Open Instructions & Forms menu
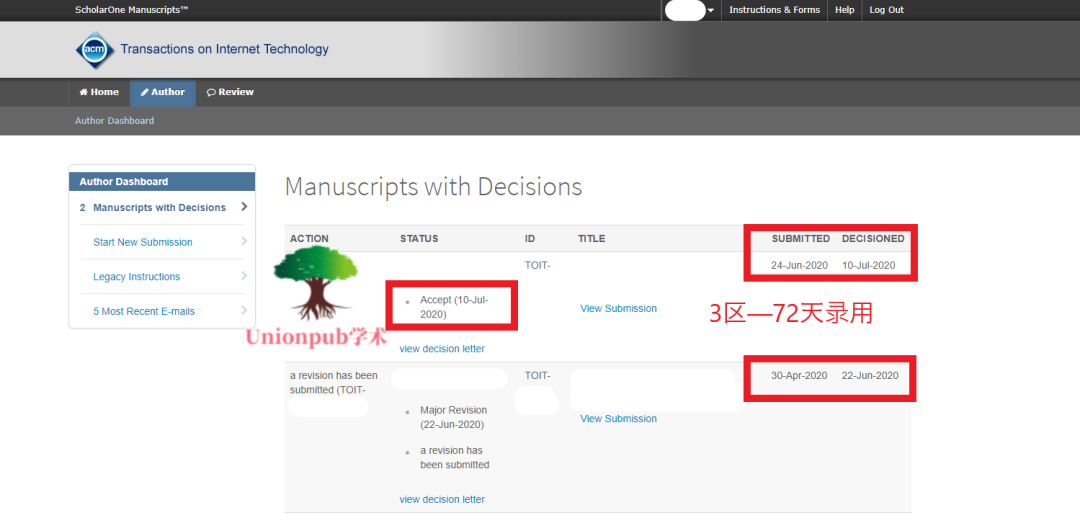1080x523 pixels. tap(774, 10)
